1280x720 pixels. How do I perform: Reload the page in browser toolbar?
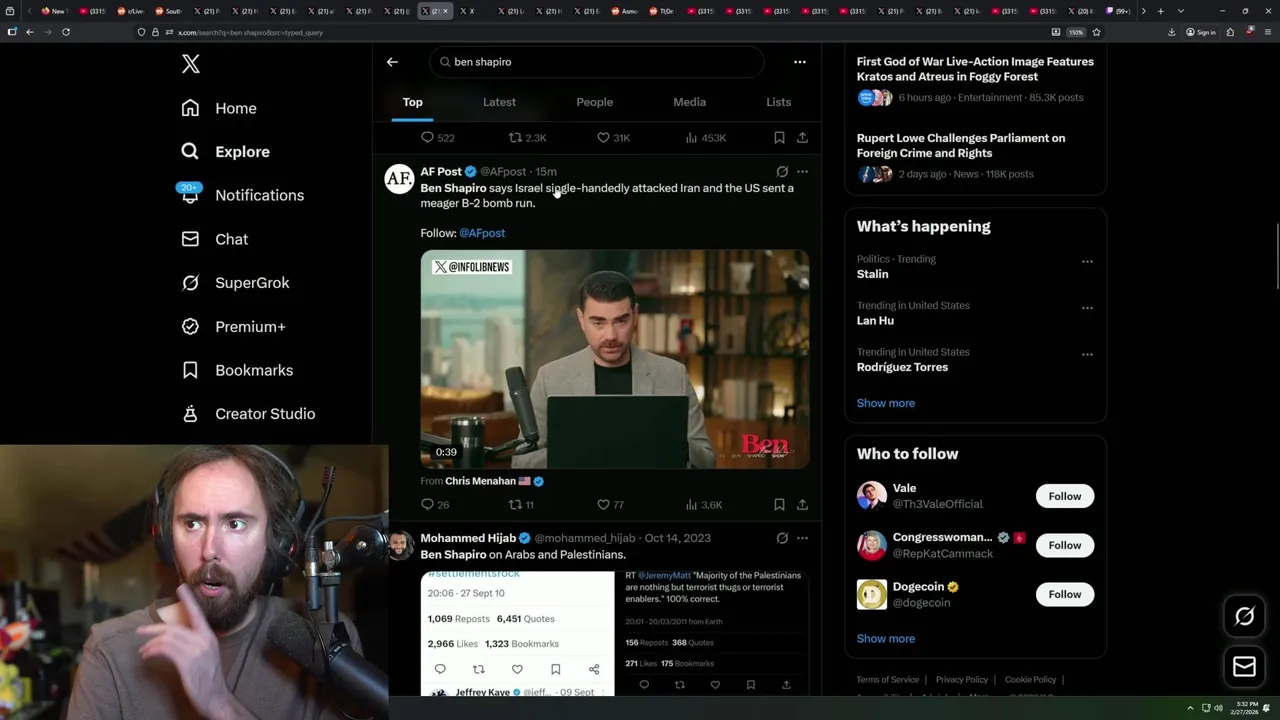coord(66,32)
